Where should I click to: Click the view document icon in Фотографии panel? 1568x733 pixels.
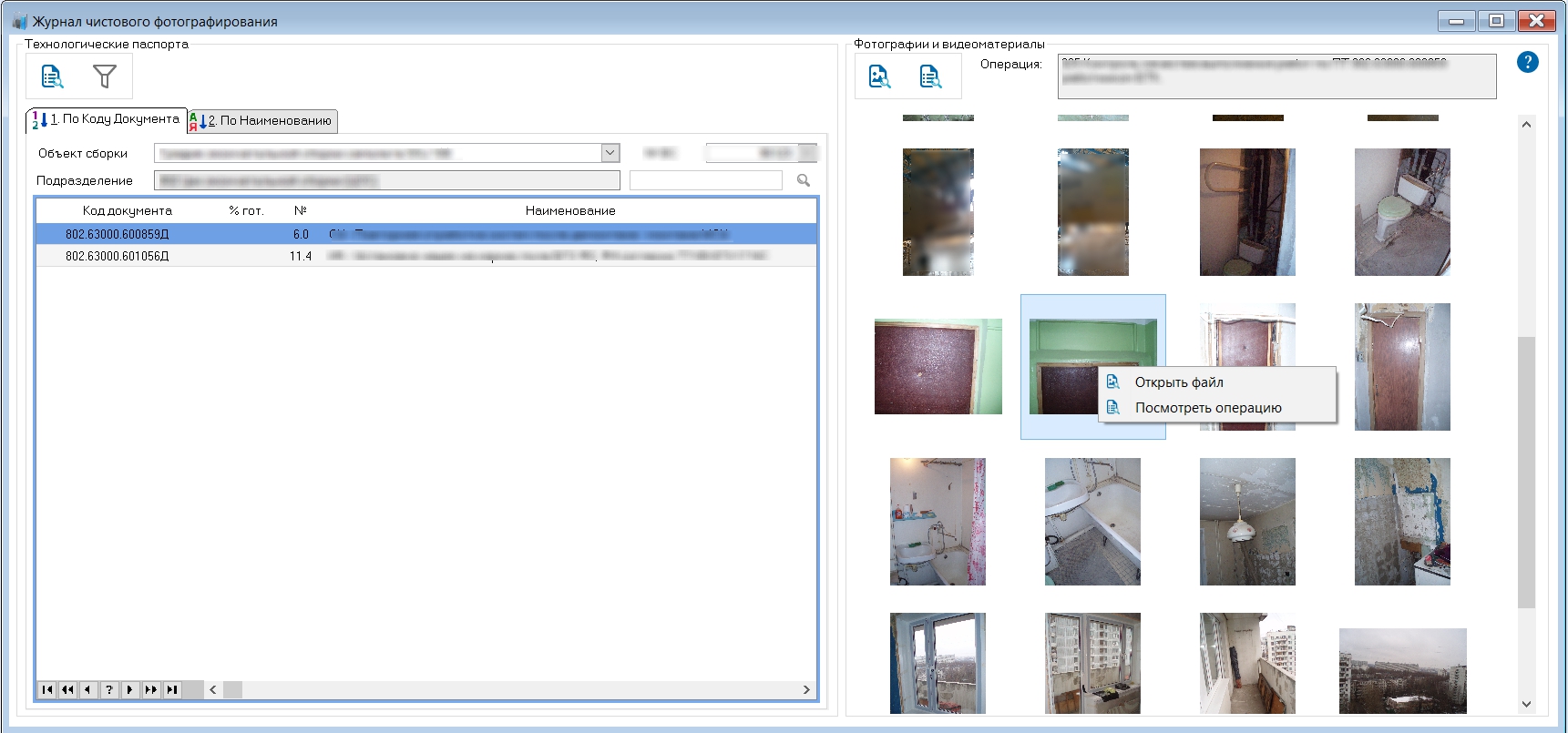tap(930, 76)
